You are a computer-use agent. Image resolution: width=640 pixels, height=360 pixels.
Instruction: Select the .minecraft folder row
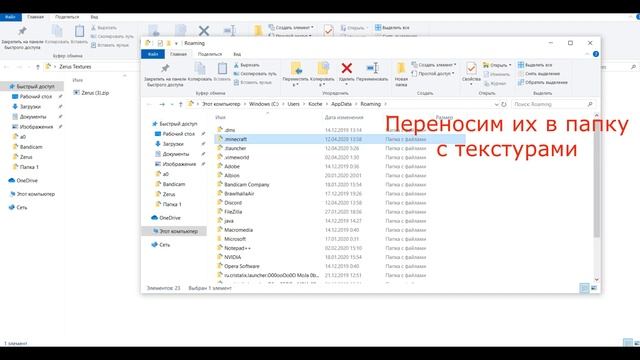340,139
